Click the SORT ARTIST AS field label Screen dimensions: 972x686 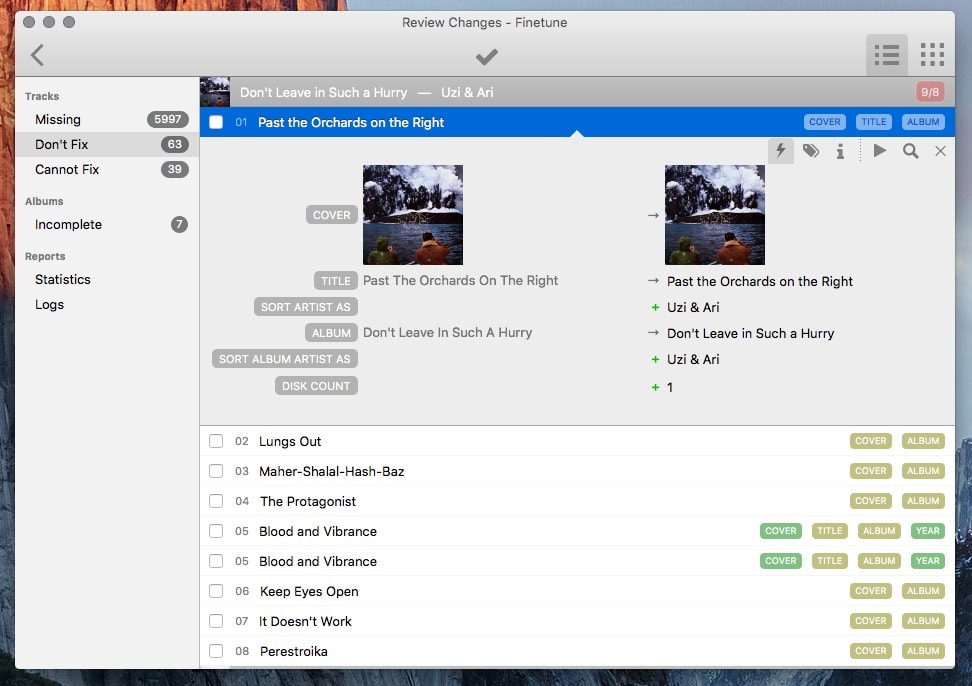306,307
